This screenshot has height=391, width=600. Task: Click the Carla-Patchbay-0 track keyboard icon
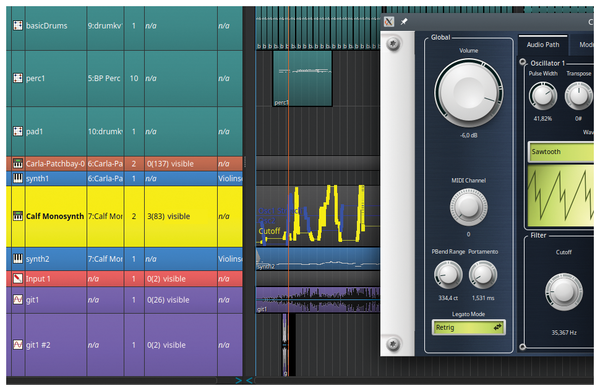click(18, 164)
